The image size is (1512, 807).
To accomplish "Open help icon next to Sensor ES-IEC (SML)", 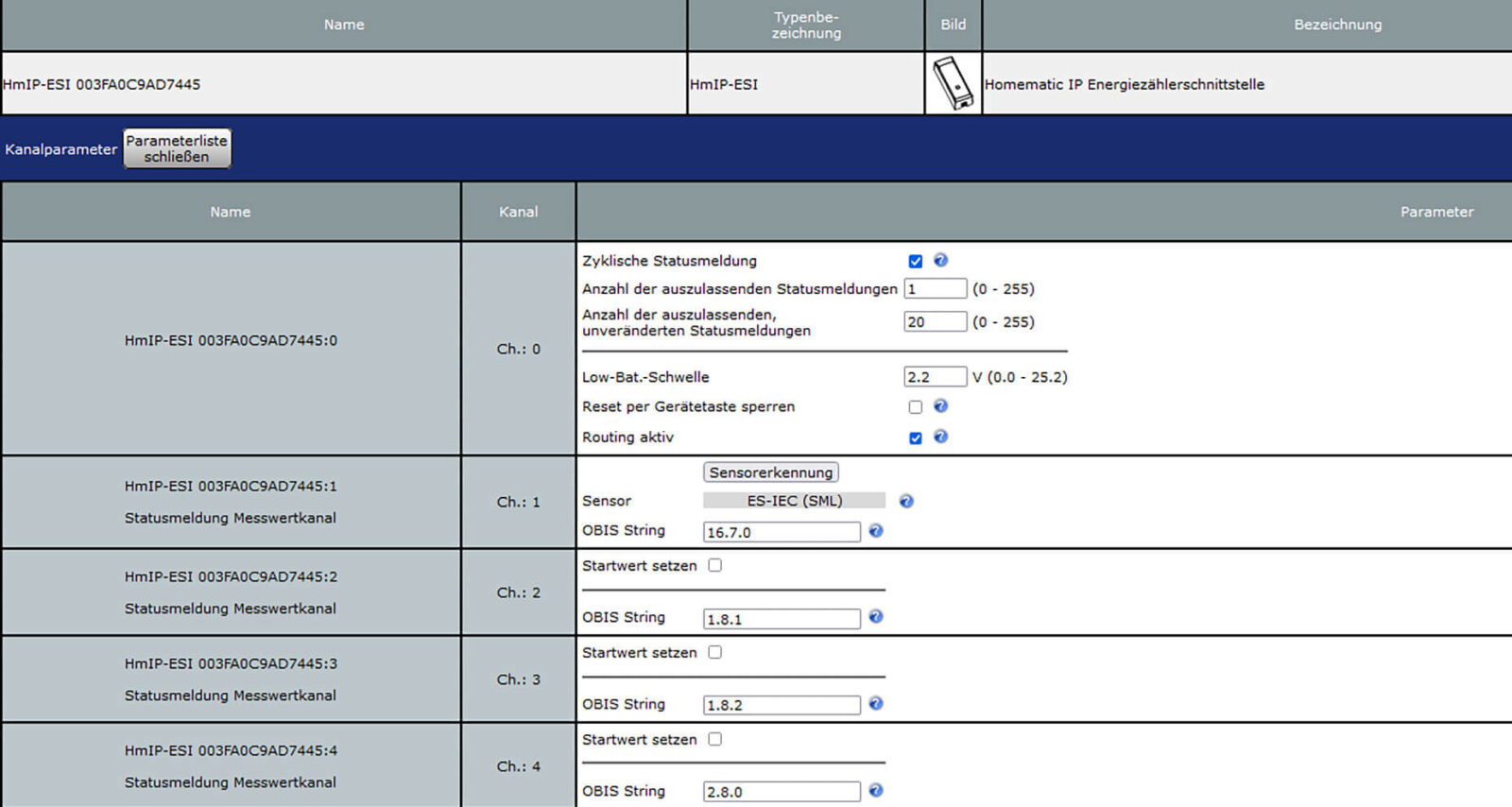I will point(906,501).
